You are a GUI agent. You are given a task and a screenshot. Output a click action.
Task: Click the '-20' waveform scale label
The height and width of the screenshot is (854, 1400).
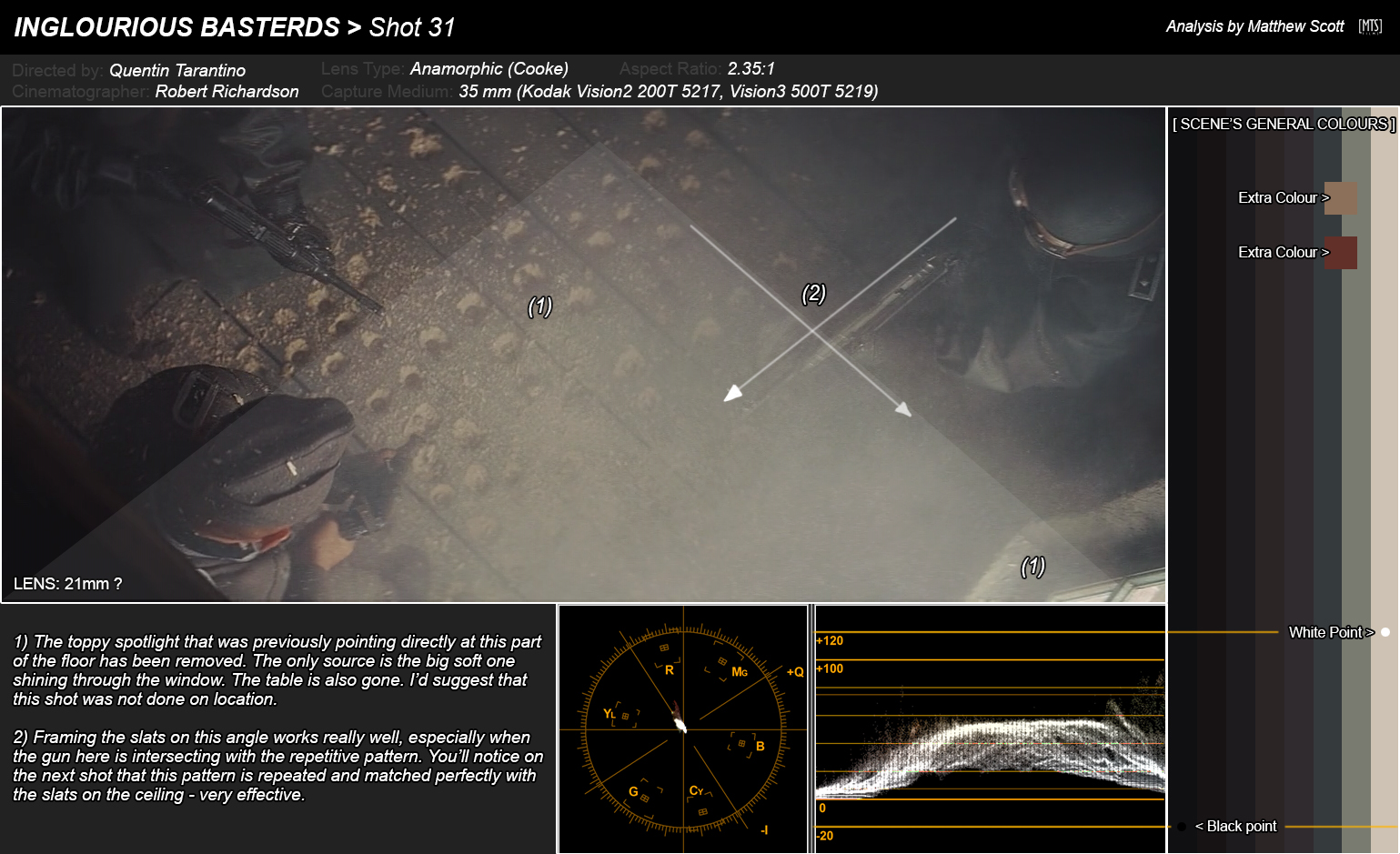(825, 836)
